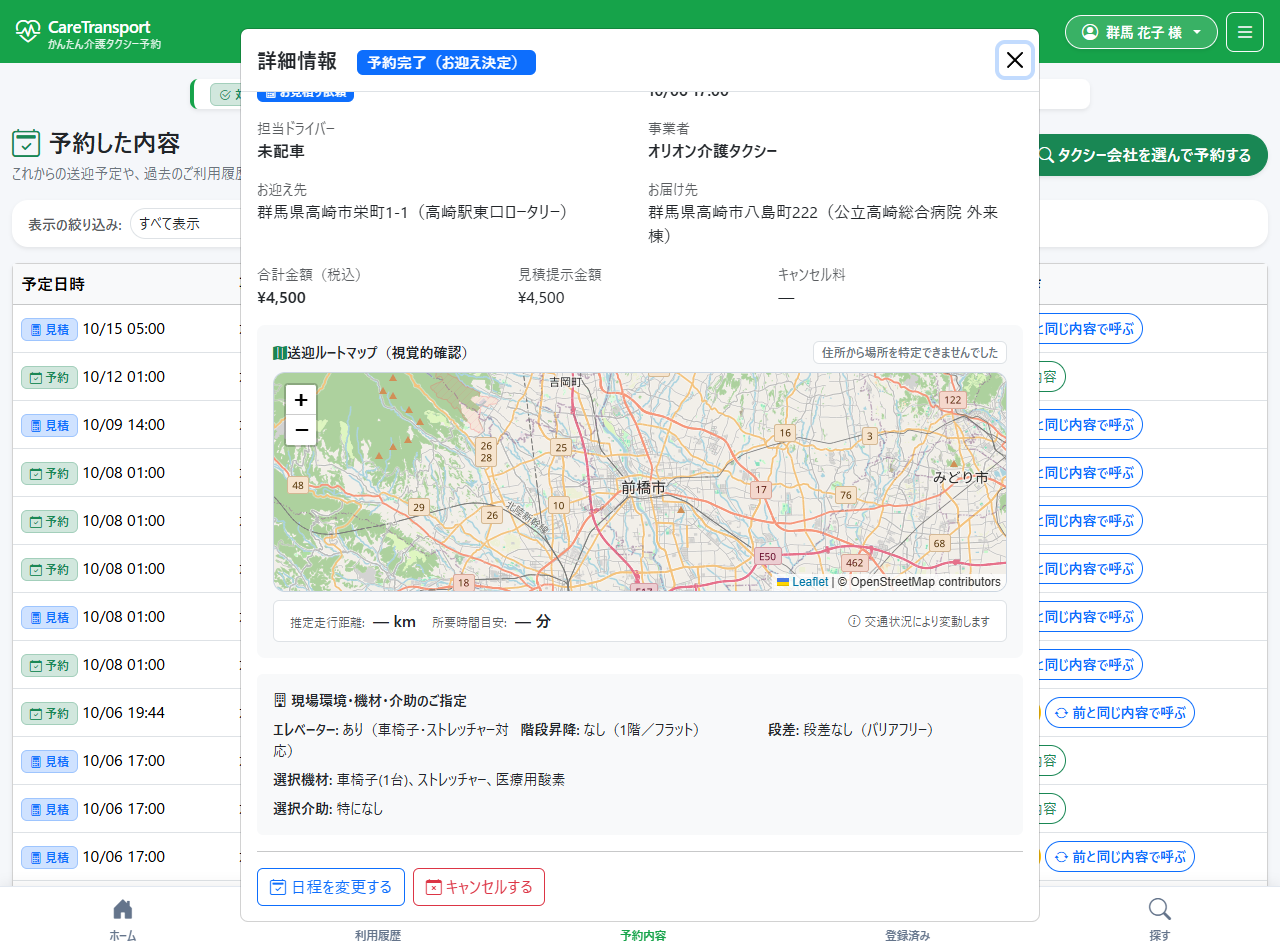Click the 予定日時 column header
Viewport: 1280px width, 950px height.
pos(54,284)
